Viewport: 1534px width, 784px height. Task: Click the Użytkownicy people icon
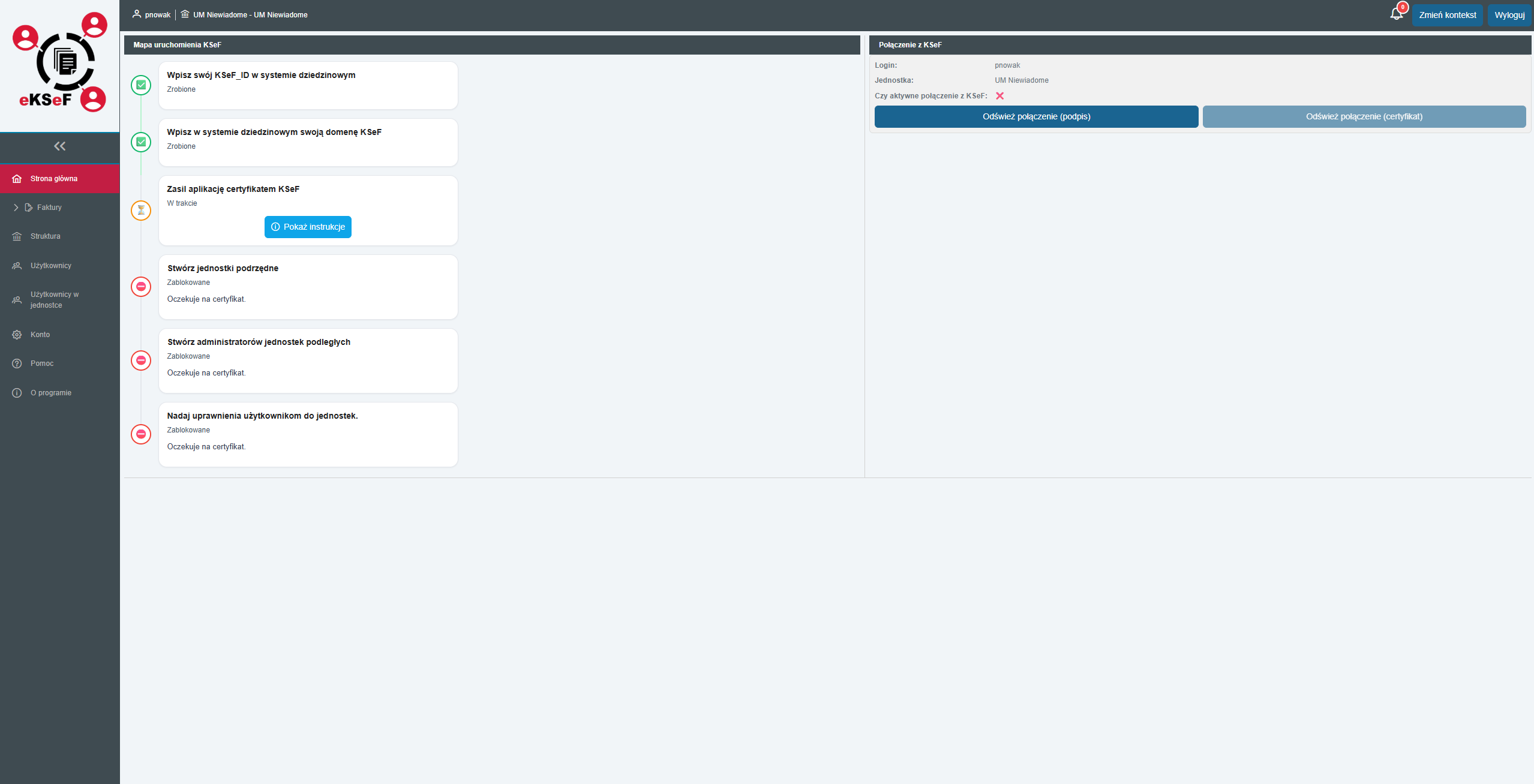tap(17, 266)
